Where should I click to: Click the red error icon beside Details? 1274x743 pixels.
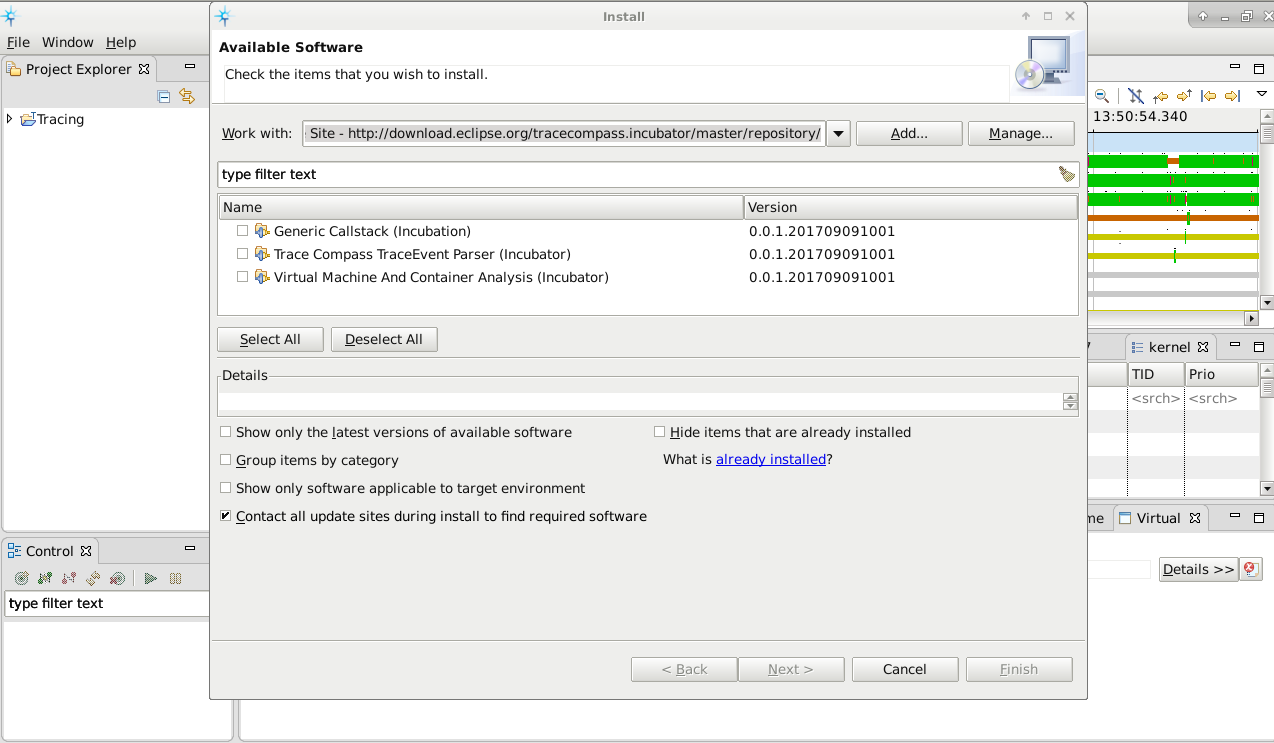tap(1250, 569)
